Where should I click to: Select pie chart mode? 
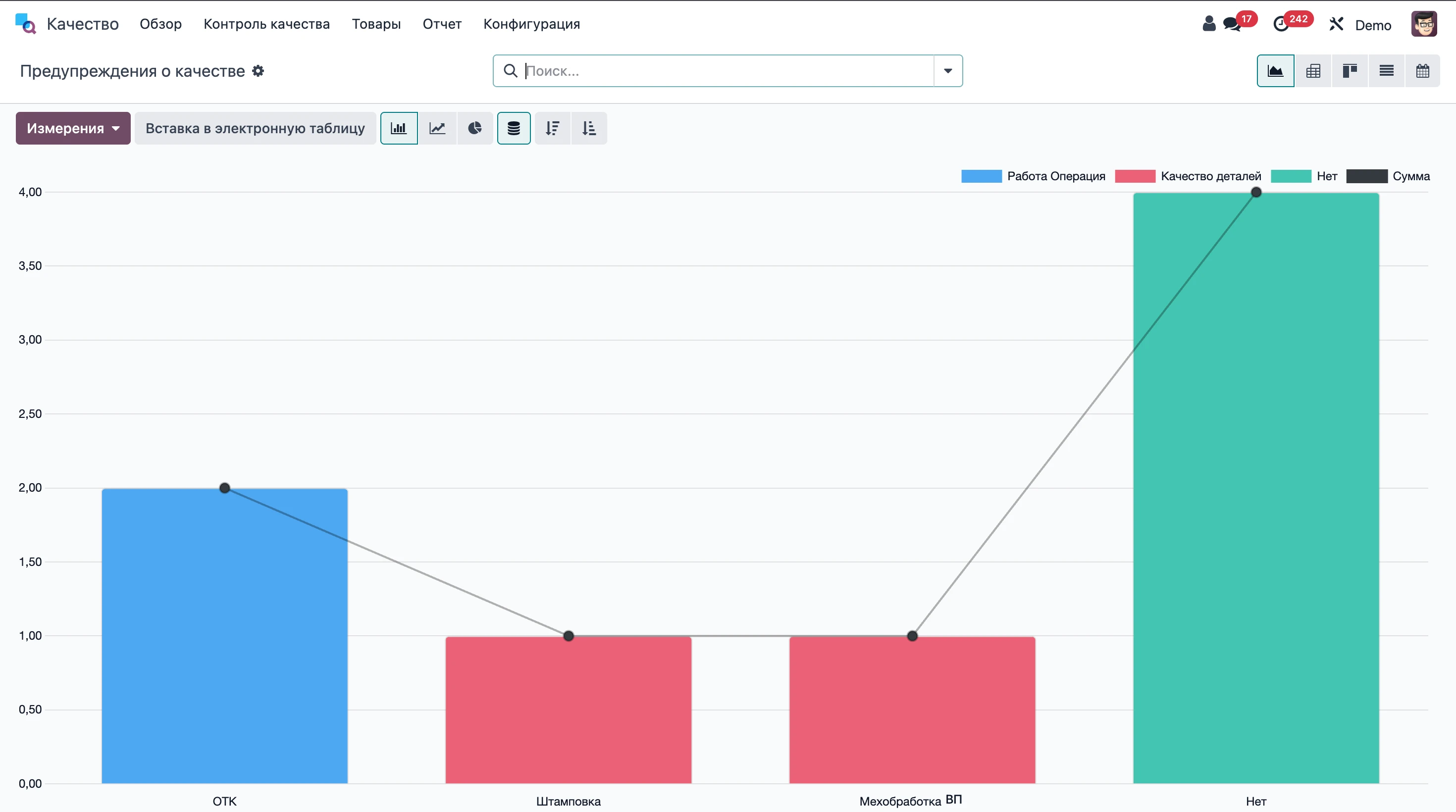tap(475, 128)
